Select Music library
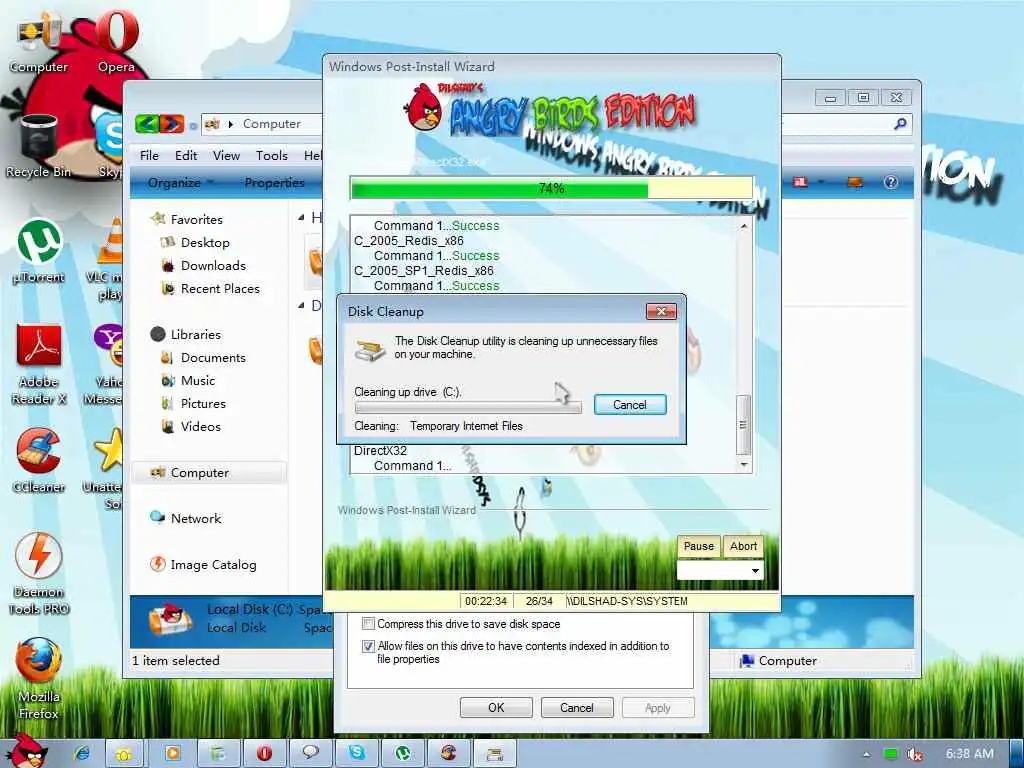The height and width of the screenshot is (768, 1024). 197,380
